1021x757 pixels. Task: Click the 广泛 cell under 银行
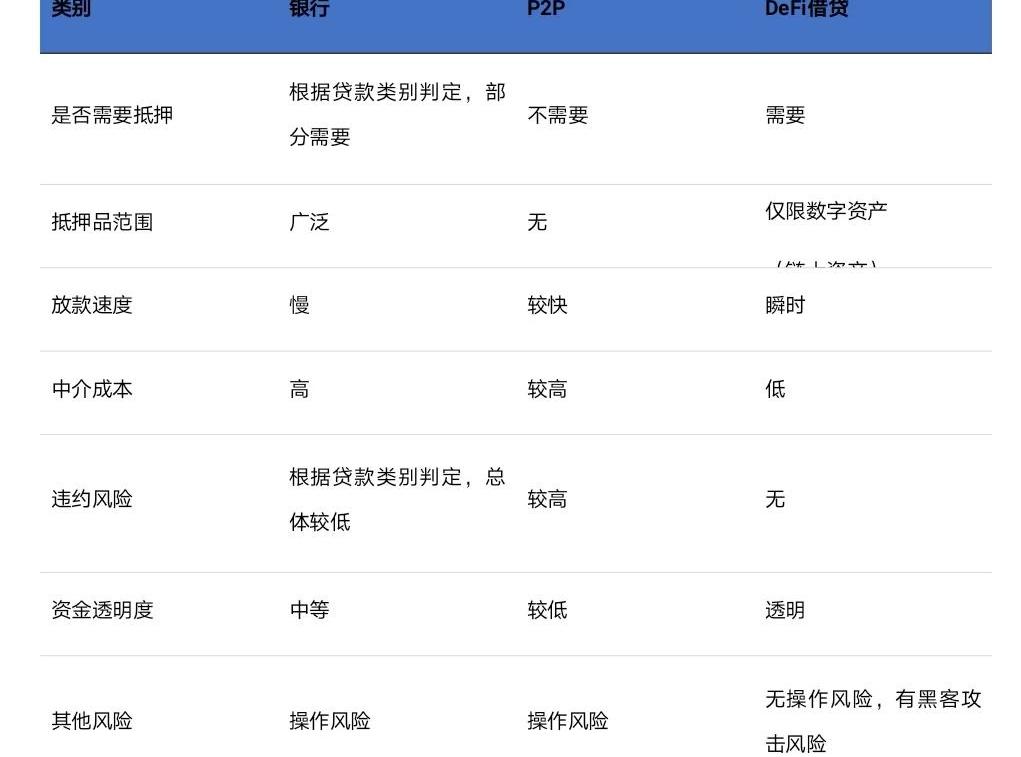coord(309,222)
